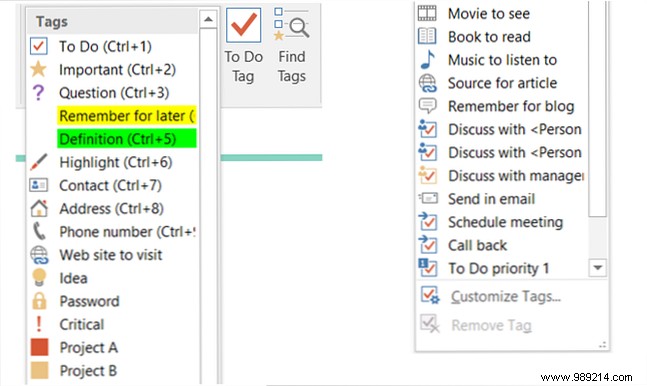Click the Web site to visit globe icon
647x386 pixels.
39,255
